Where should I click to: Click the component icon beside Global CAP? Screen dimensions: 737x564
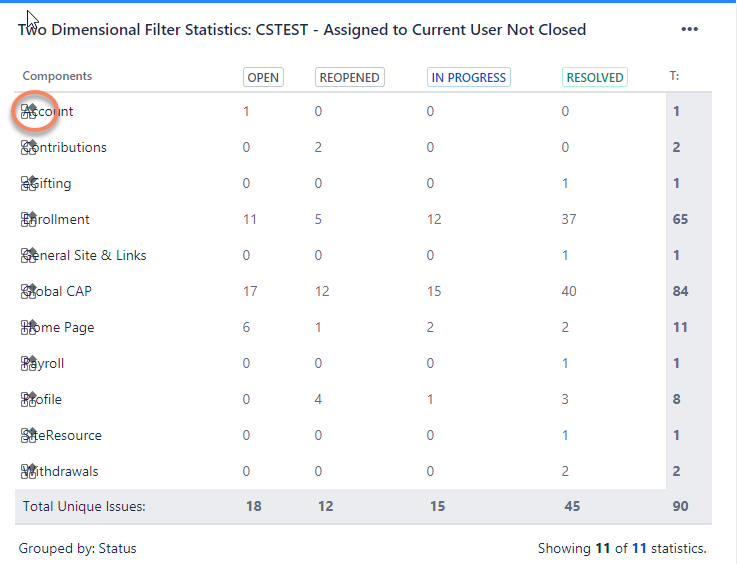pyautogui.click(x=29, y=291)
